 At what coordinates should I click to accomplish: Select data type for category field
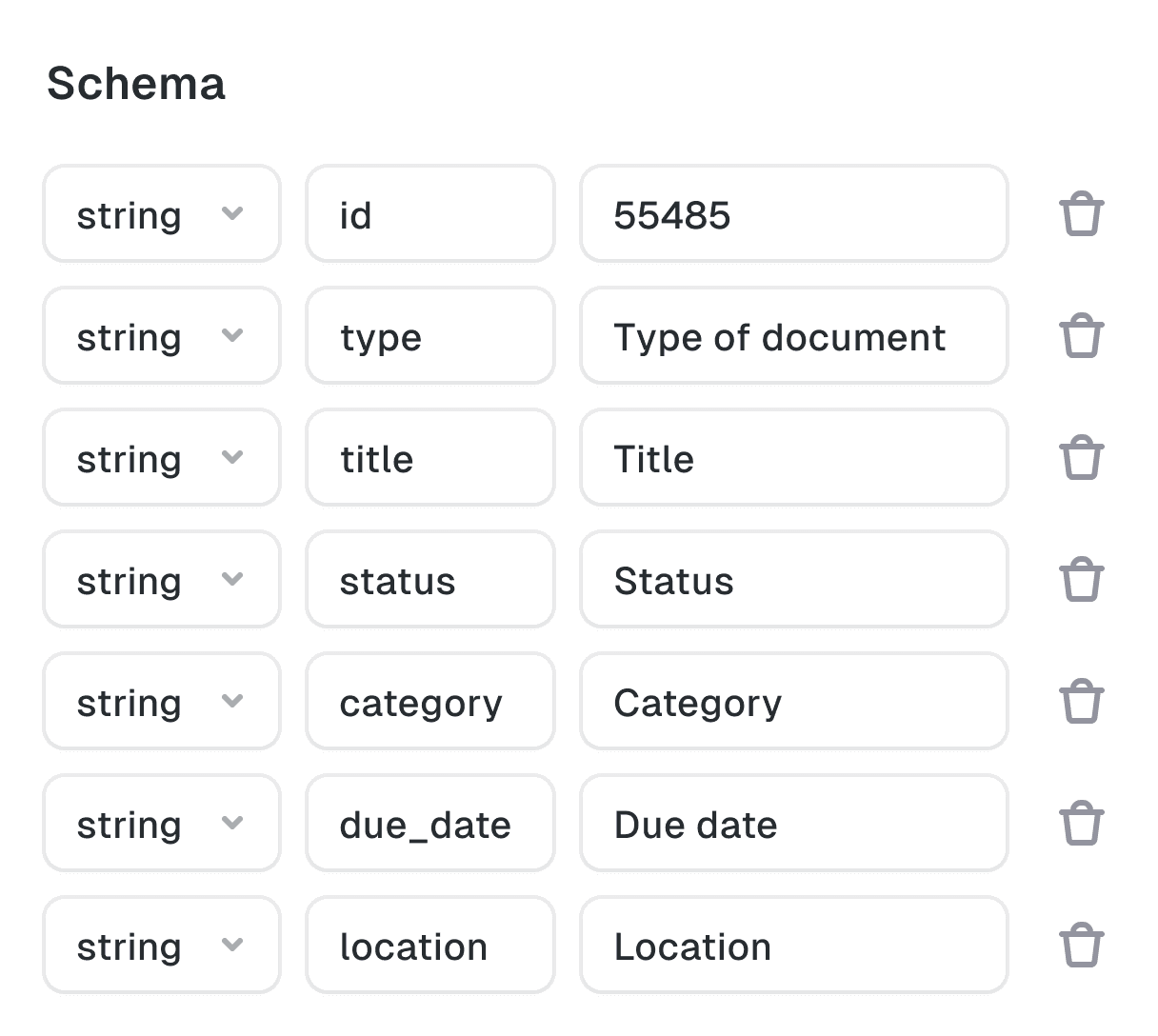click(x=162, y=702)
